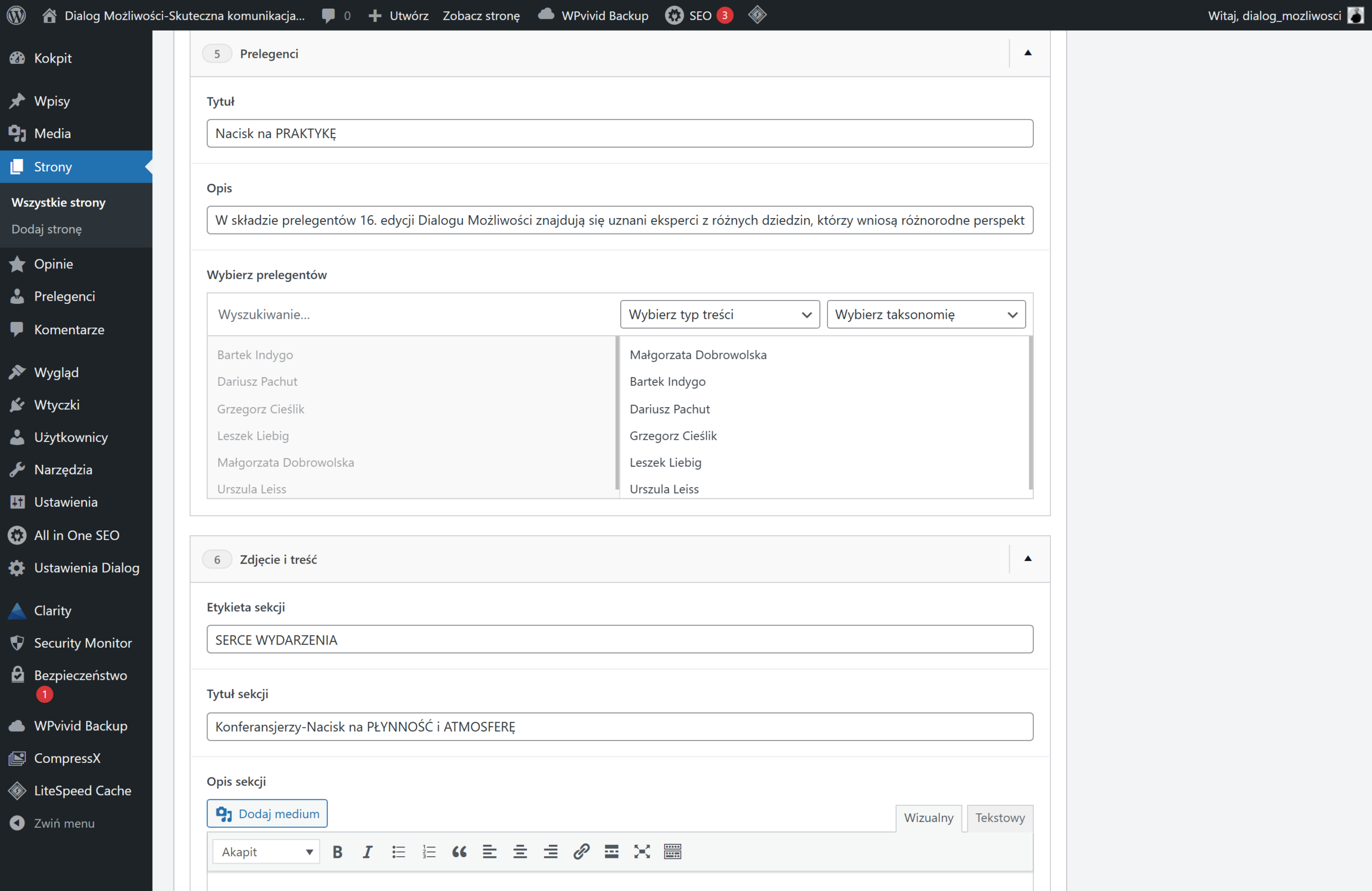Switch to the Tekstowy editor tab
Viewport: 1372px width, 891px height.
(x=1000, y=817)
